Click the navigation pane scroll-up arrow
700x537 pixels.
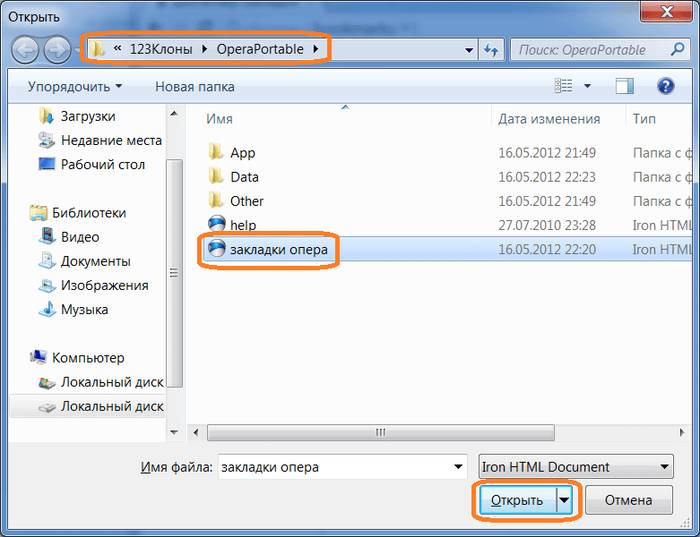[174, 114]
